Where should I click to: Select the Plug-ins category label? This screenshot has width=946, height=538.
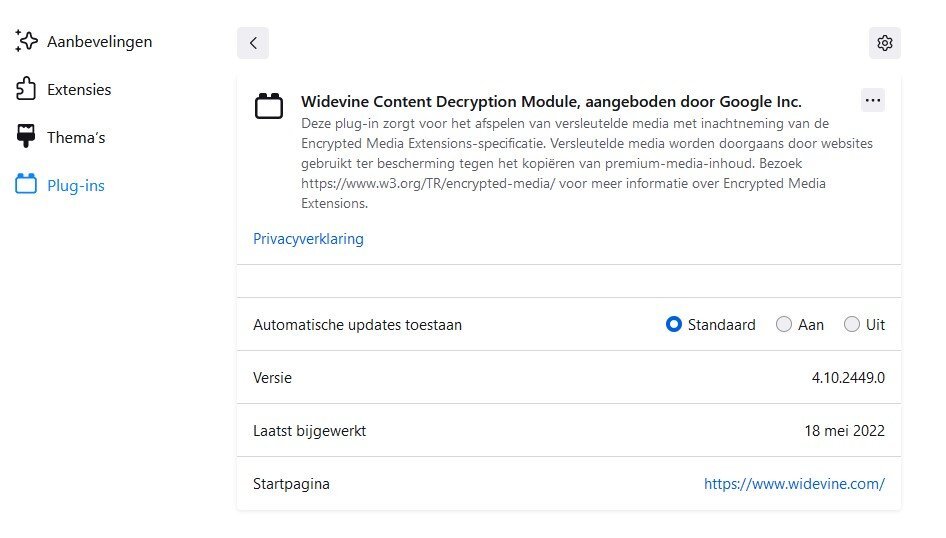[76, 185]
